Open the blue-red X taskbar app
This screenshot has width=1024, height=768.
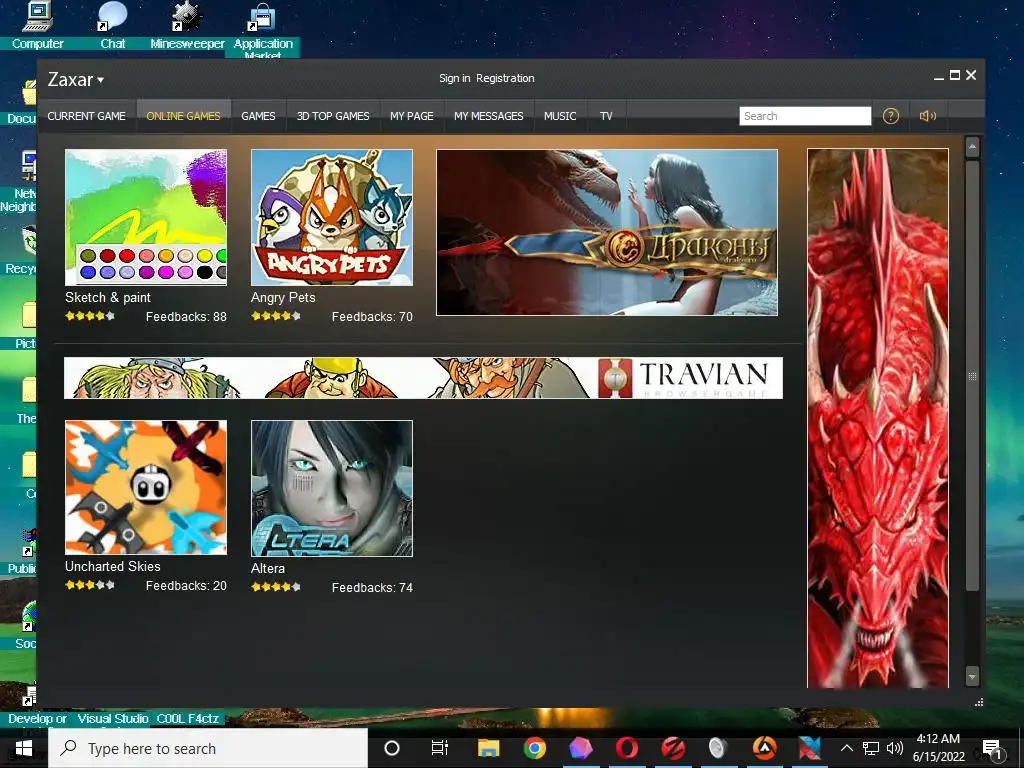tap(810, 748)
